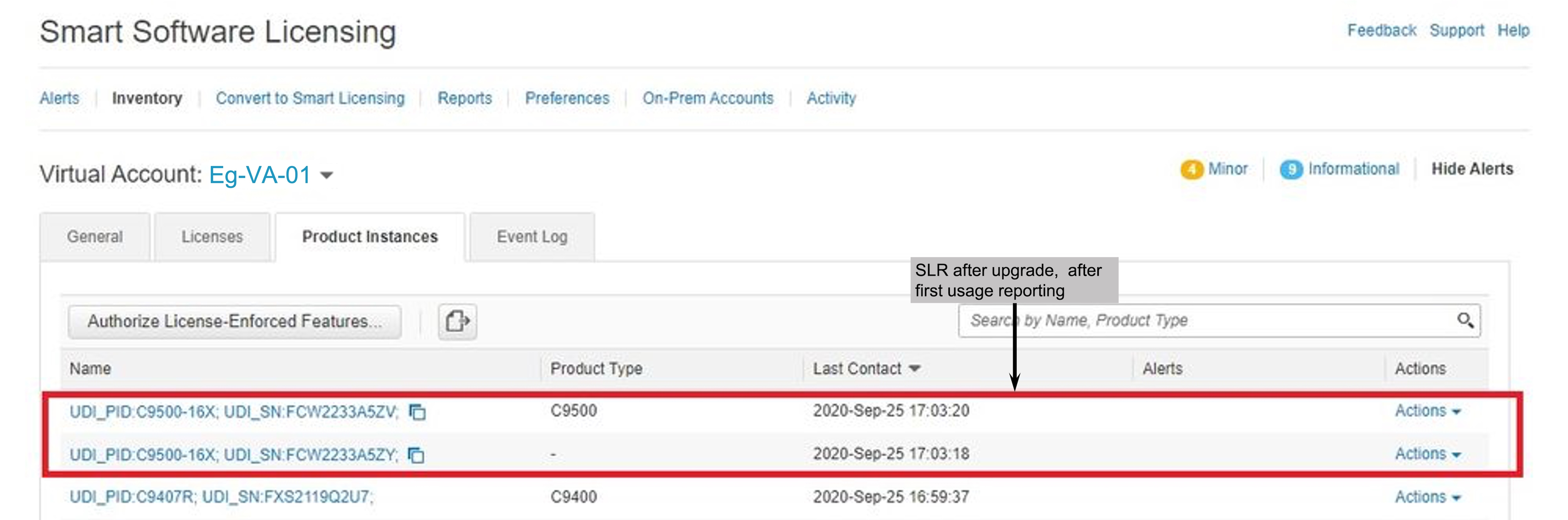Open Convert to Smart Licensing
1568x520 pixels.
point(310,98)
